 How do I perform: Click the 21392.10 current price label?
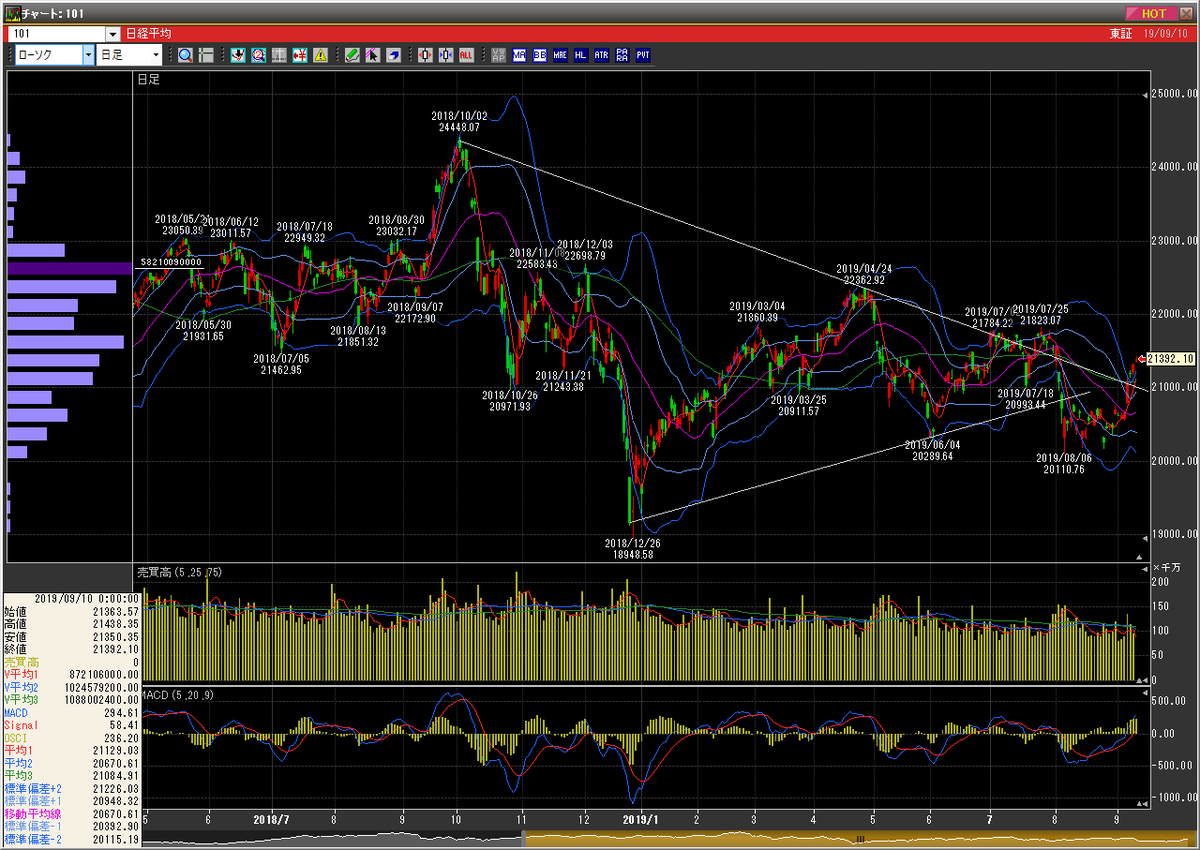click(x=1172, y=358)
